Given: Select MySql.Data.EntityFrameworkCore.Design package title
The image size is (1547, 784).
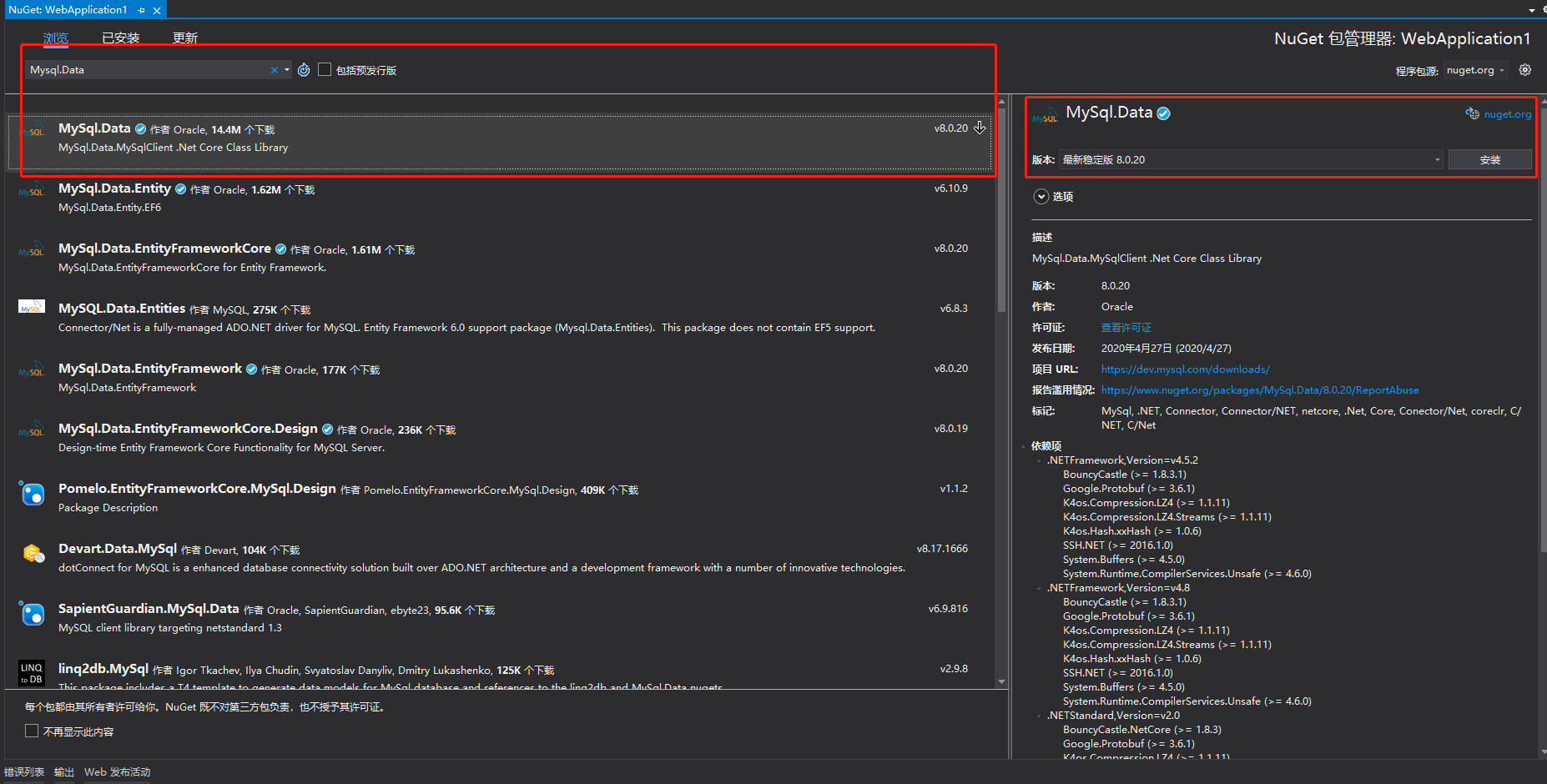Looking at the screenshot, I should [188, 429].
